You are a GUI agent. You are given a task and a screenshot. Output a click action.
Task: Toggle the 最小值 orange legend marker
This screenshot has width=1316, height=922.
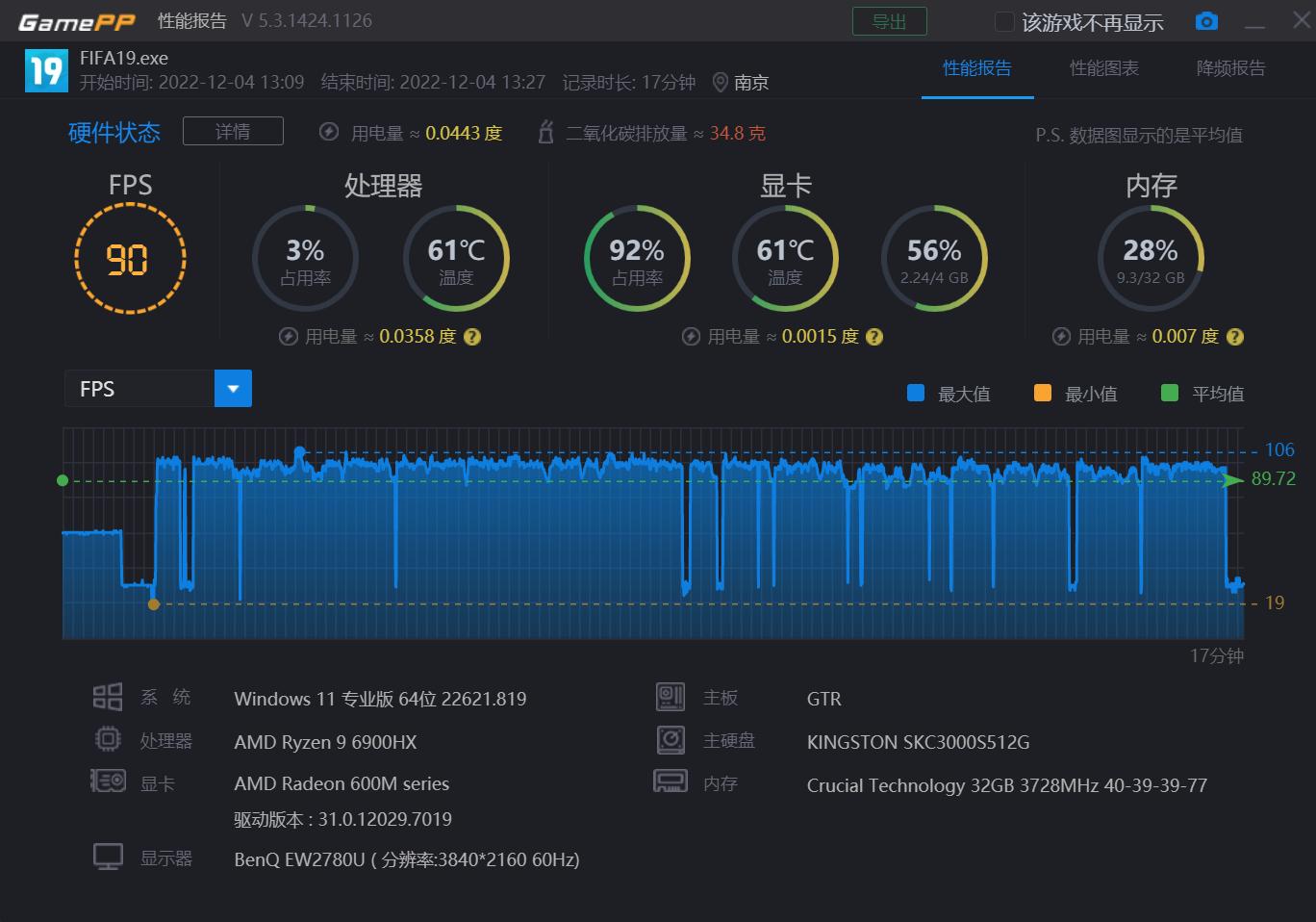[1042, 393]
